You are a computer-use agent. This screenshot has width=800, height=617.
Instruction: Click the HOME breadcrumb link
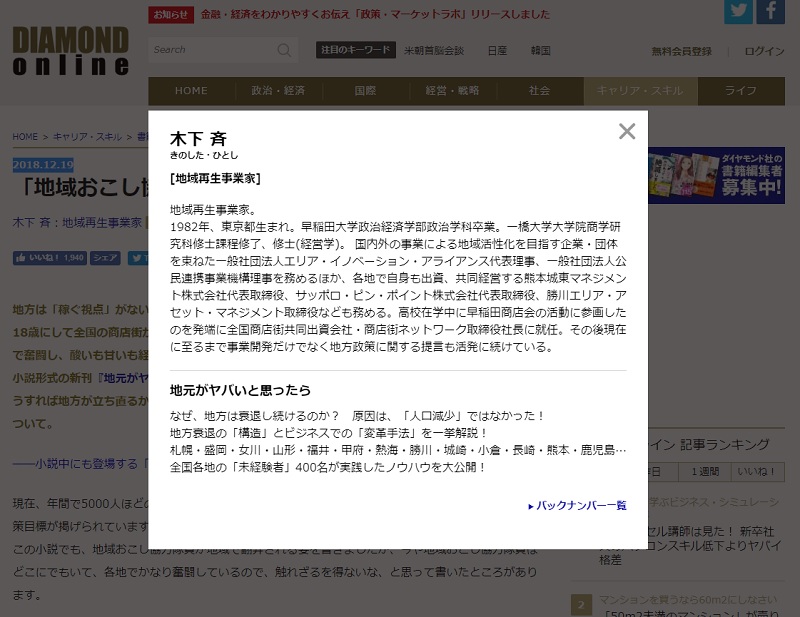point(25,137)
